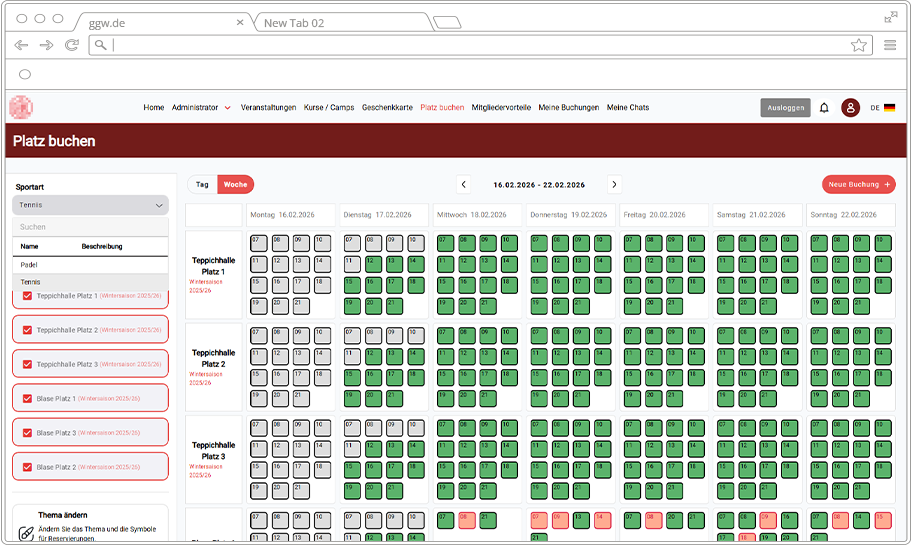Select Dienstag 12 slot Teppichhalle Platz 2
914x550 pixels.
pyautogui.click(x=373, y=357)
